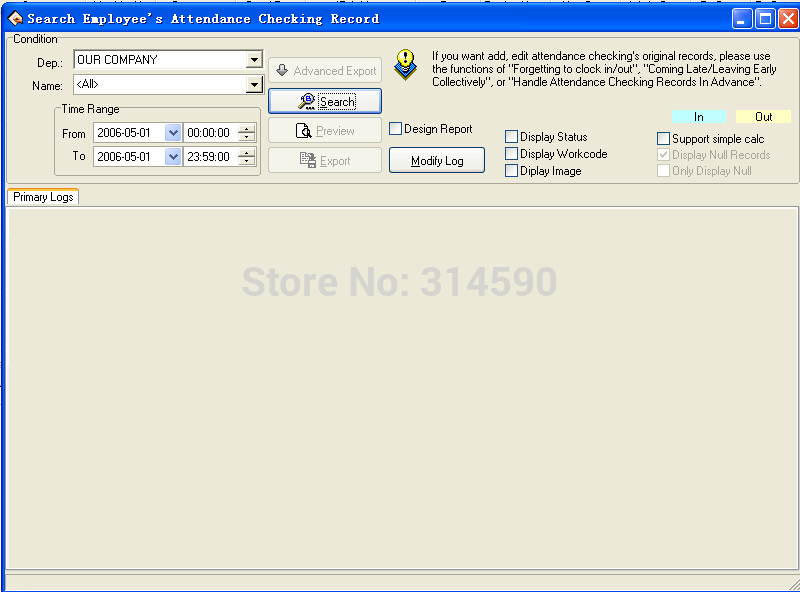Click the Advanced Export arrow icon
This screenshot has width=800, height=592.
click(282, 71)
